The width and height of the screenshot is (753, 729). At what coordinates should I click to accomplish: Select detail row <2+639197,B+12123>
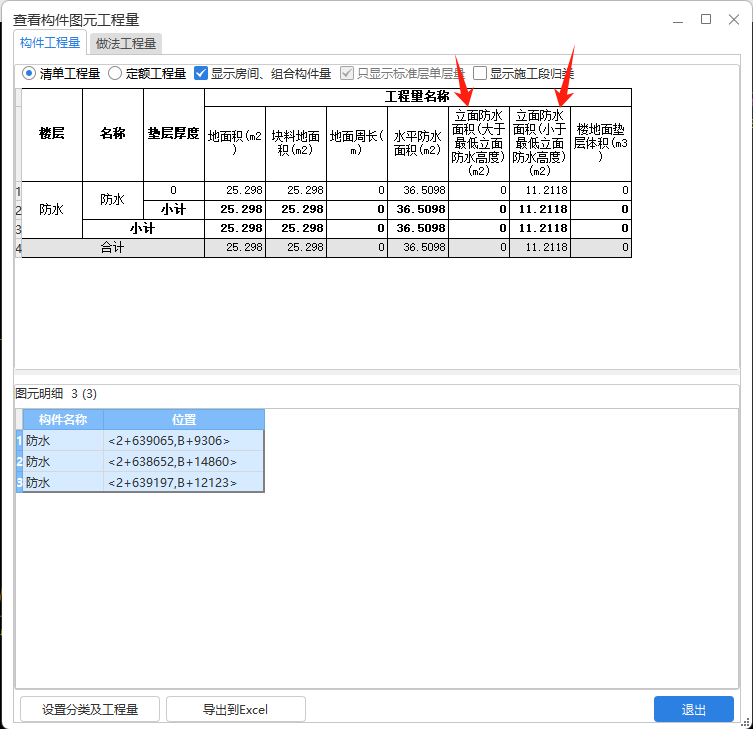click(184, 482)
